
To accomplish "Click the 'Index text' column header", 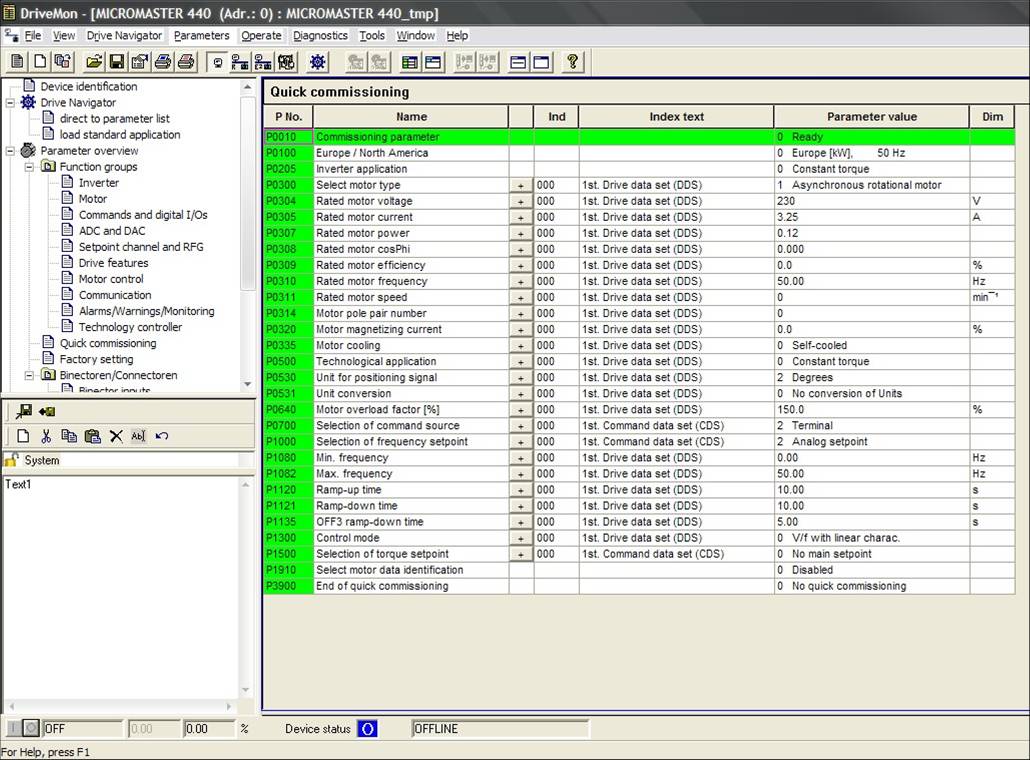I will pos(677,117).
